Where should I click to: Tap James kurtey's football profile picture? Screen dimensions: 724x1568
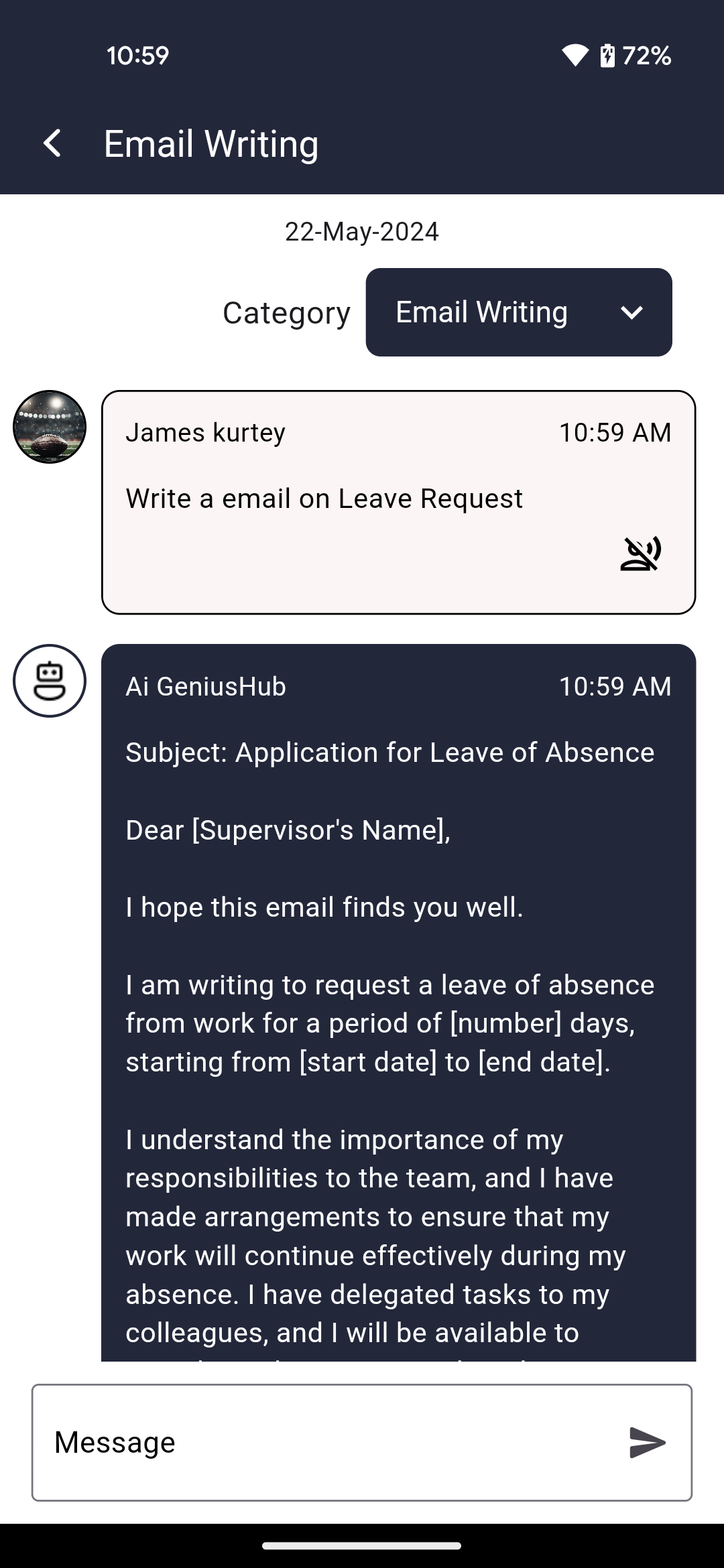pyautogui.click(x=50, y=427)
